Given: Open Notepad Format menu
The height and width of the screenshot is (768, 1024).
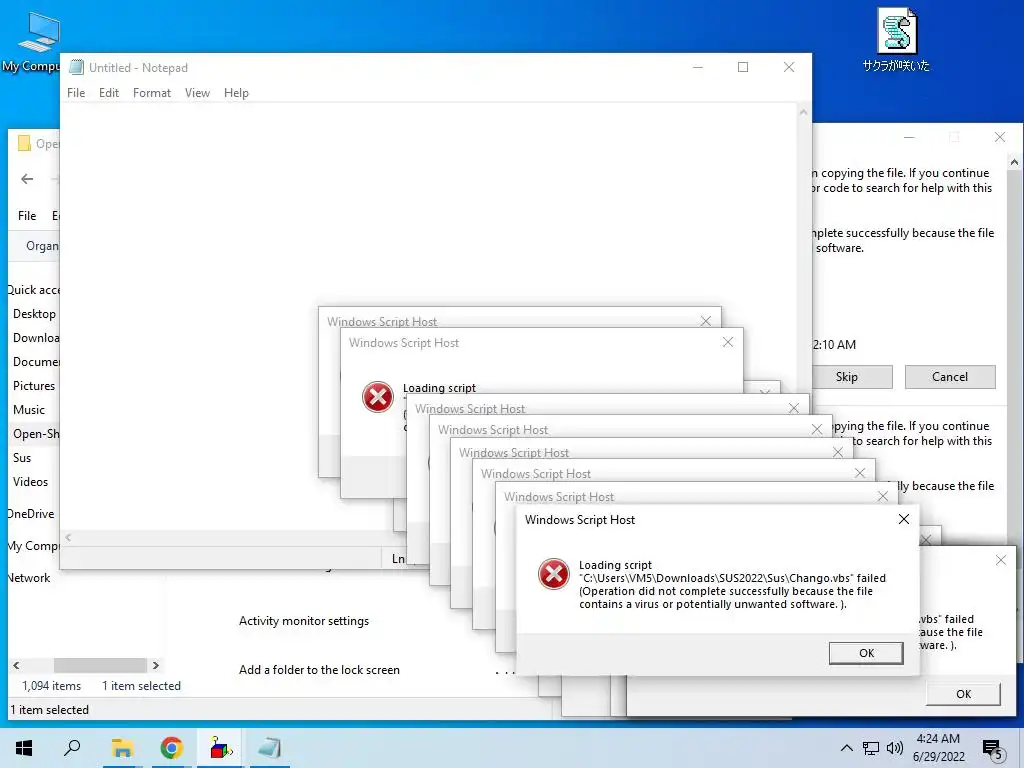Looking at the screenshot, I should point(152,93).
